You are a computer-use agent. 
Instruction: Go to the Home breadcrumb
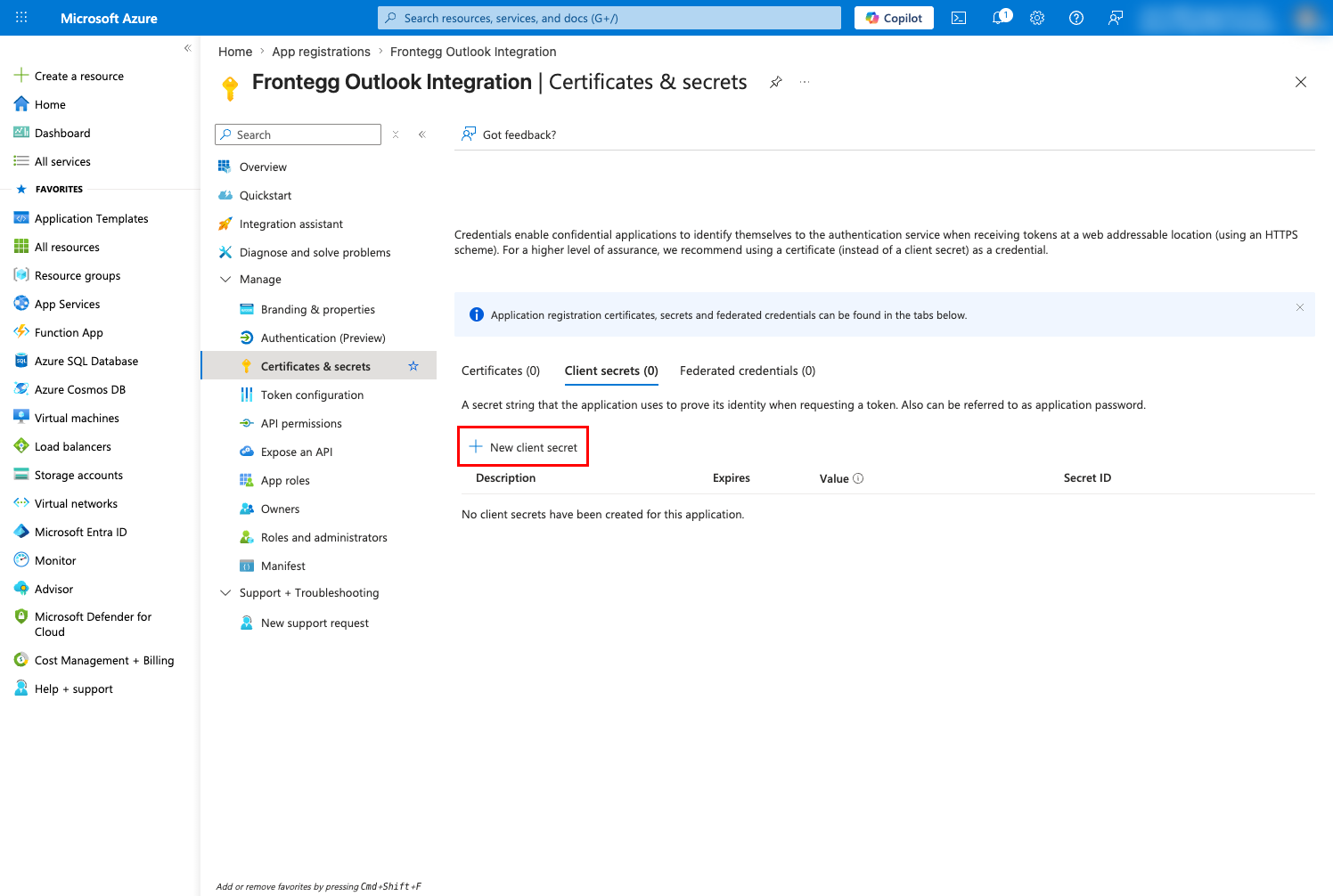click(x=235, y=52)
